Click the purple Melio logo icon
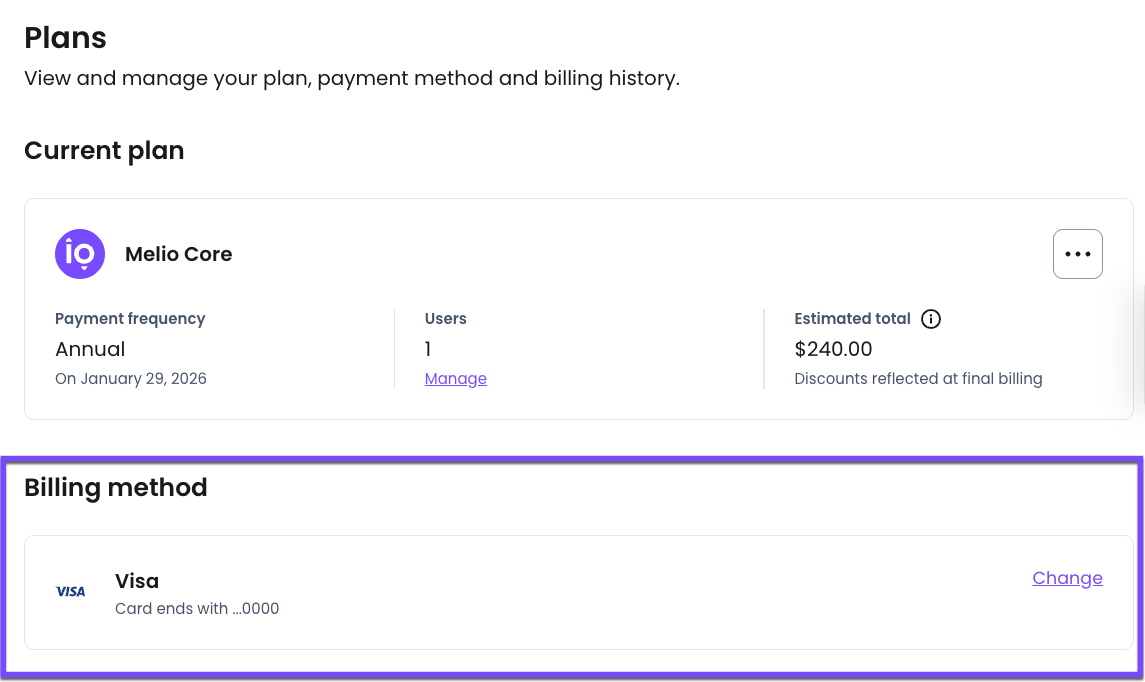Image resolution: width=1145 pixels, height=682 pixels. (x=80, y=254)
